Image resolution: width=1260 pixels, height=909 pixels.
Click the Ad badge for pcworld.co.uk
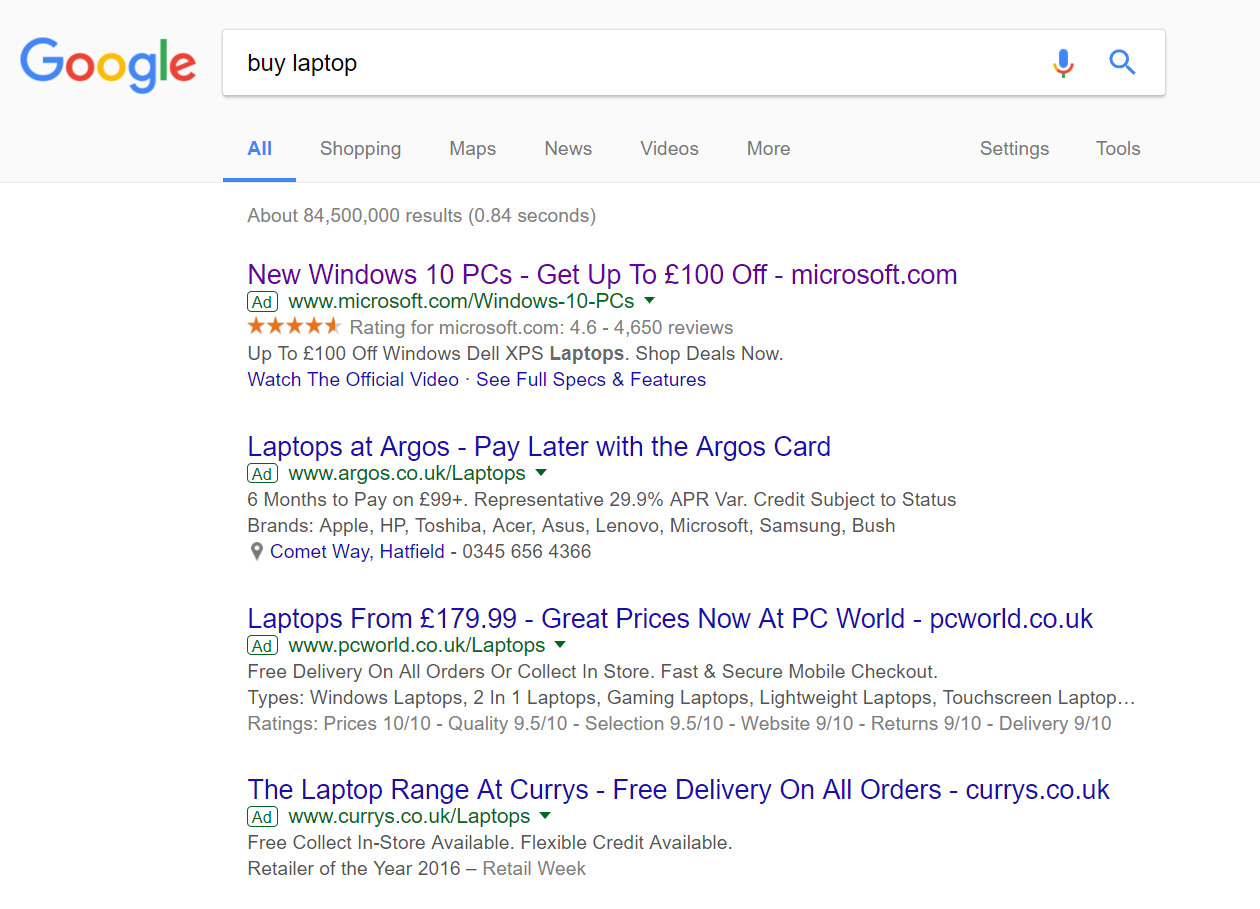pos(262,646)
